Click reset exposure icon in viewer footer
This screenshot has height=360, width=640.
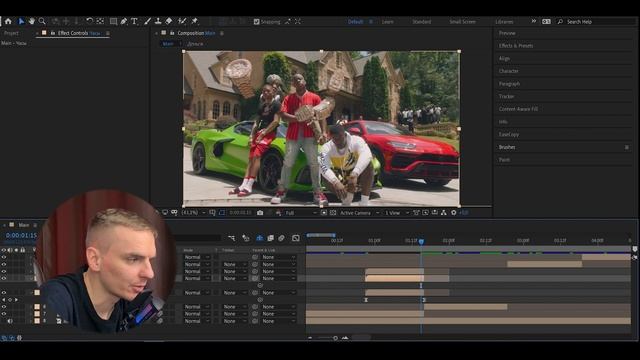tap(453, 213)
